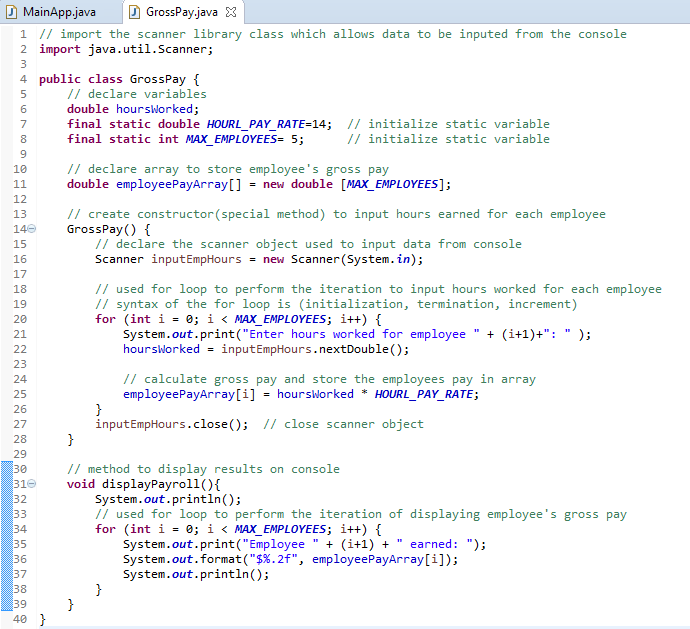The image size is (690, 629).
Task: Place cursor on HOURL_PAY_RATE constant declaration
Action: pyautogui.click(x=256, y=124)
